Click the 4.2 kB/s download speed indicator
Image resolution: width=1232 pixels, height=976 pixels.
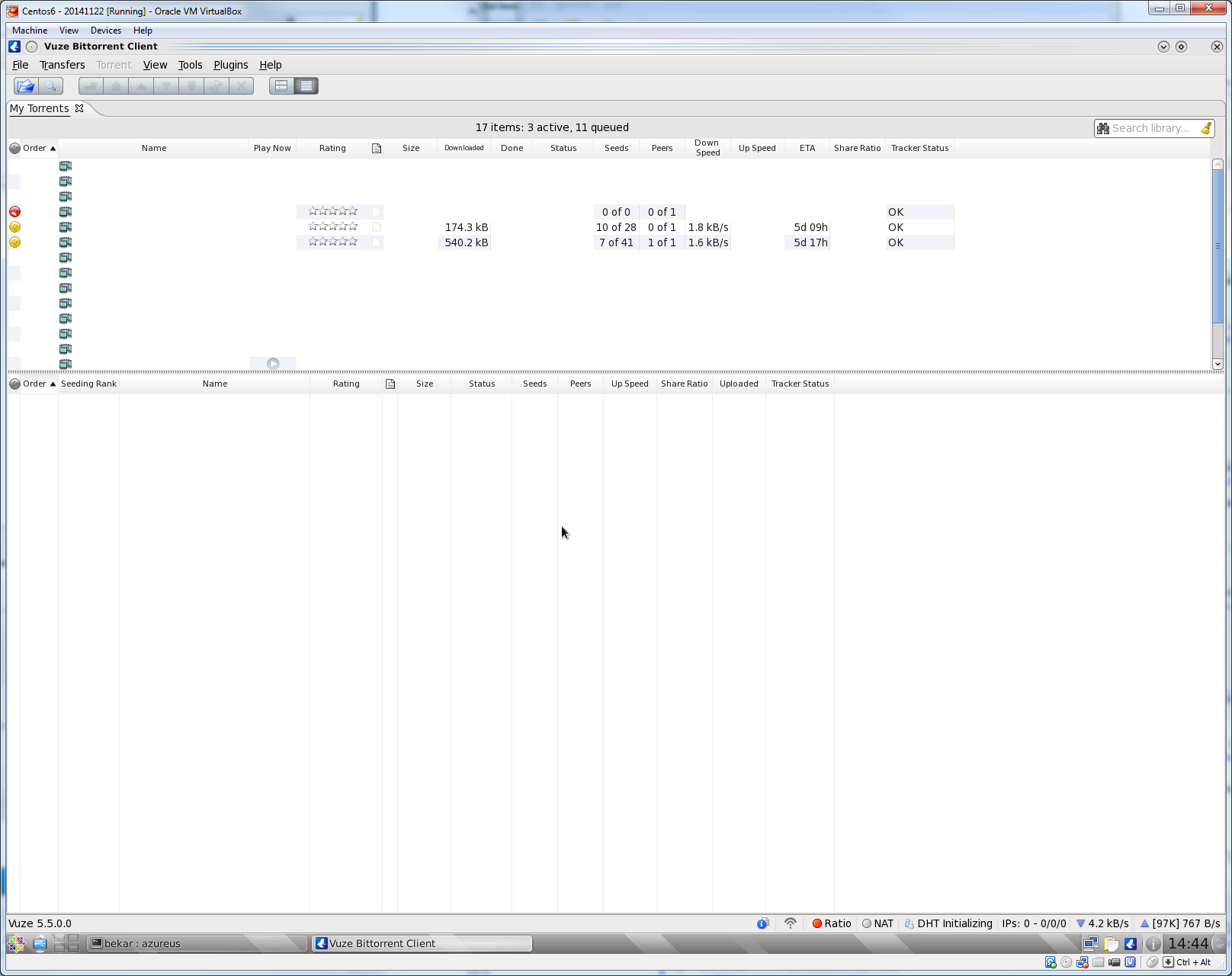tap(1102, 923)
